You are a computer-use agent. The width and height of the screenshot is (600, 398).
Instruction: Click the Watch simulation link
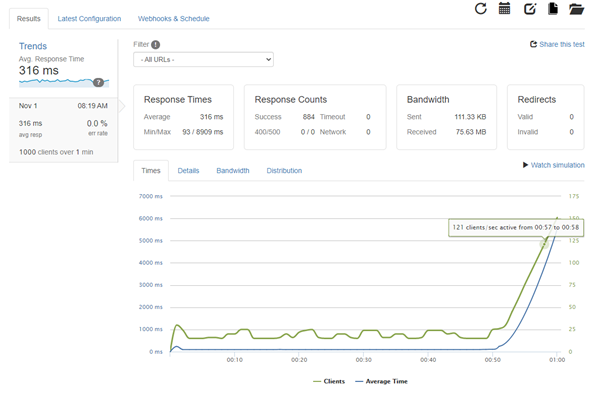[558, 165]
